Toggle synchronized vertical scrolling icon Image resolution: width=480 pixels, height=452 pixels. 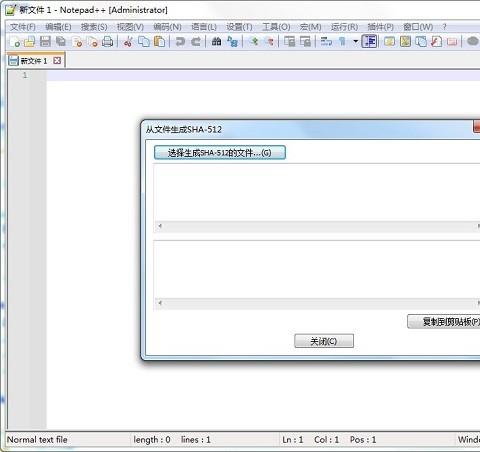pos(289,42)
